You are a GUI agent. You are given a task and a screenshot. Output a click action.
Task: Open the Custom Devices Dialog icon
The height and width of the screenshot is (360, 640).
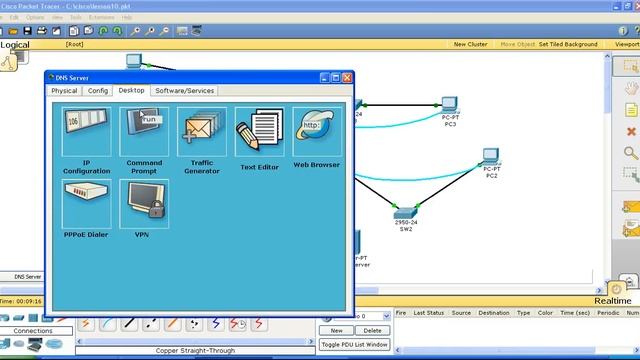point(197,31)
